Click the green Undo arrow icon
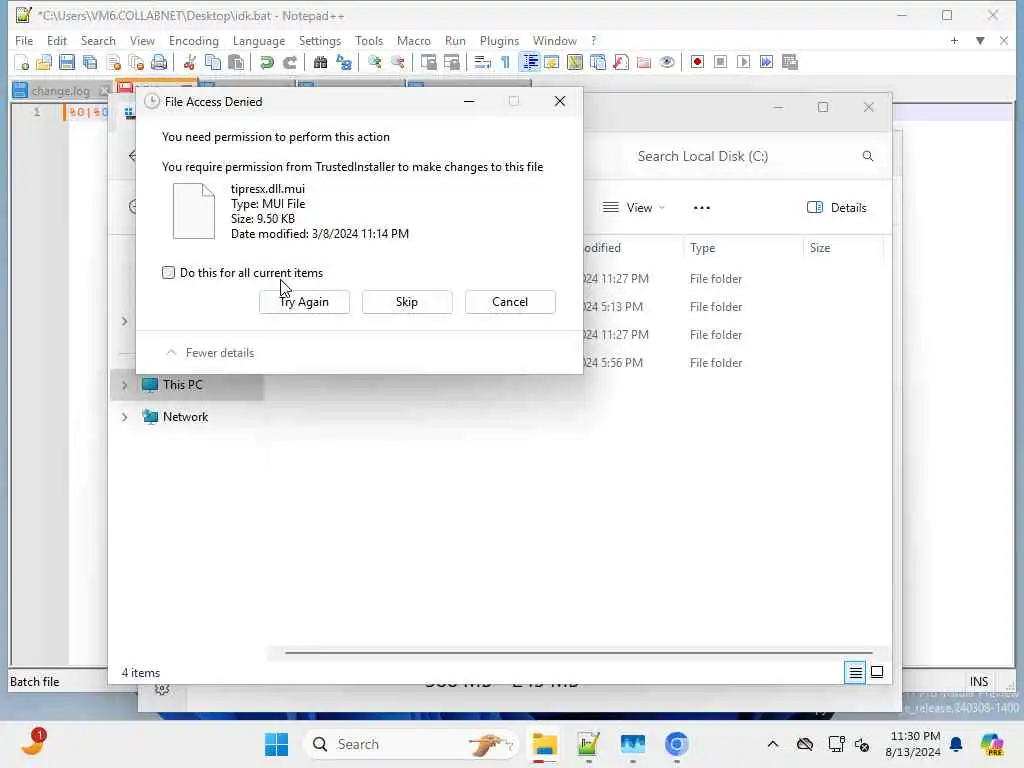1024x768 pixels. point(266,63)
